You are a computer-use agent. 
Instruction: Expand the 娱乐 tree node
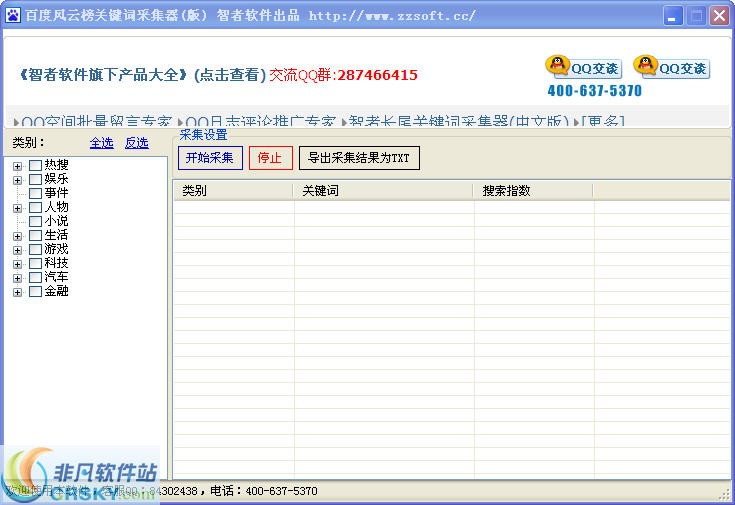click(x=17, y=180)
